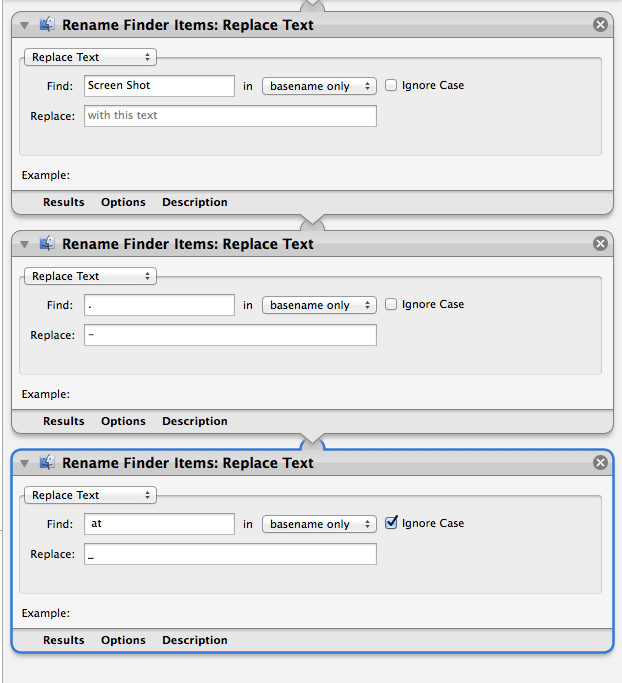Image resolution: width=622 pixels, height=683 pixels.
Task: Uncheck Ignore Case in the third action
Action: coord(391,522)
